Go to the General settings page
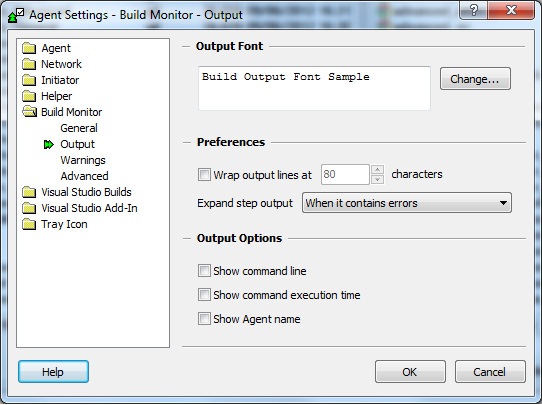Image resolution: width=542 pixels, height=405 pixels. pyautogui.click(x=79, y=128)
